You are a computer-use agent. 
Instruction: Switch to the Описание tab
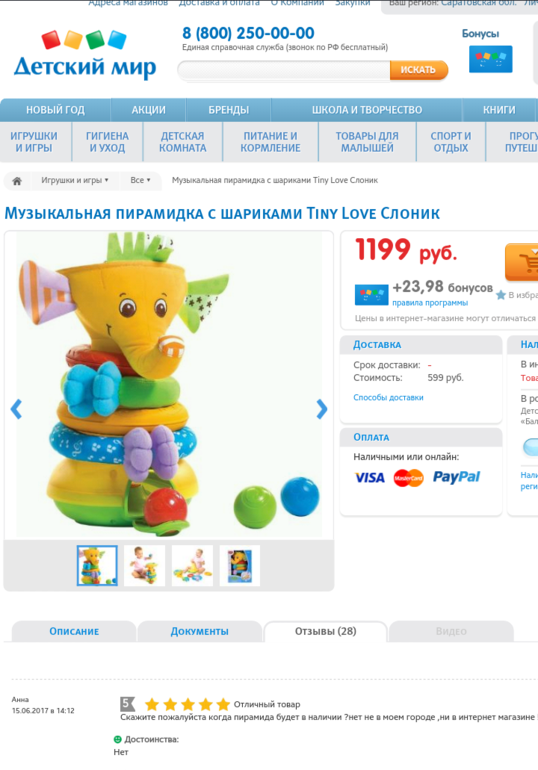tap(74, 632)
